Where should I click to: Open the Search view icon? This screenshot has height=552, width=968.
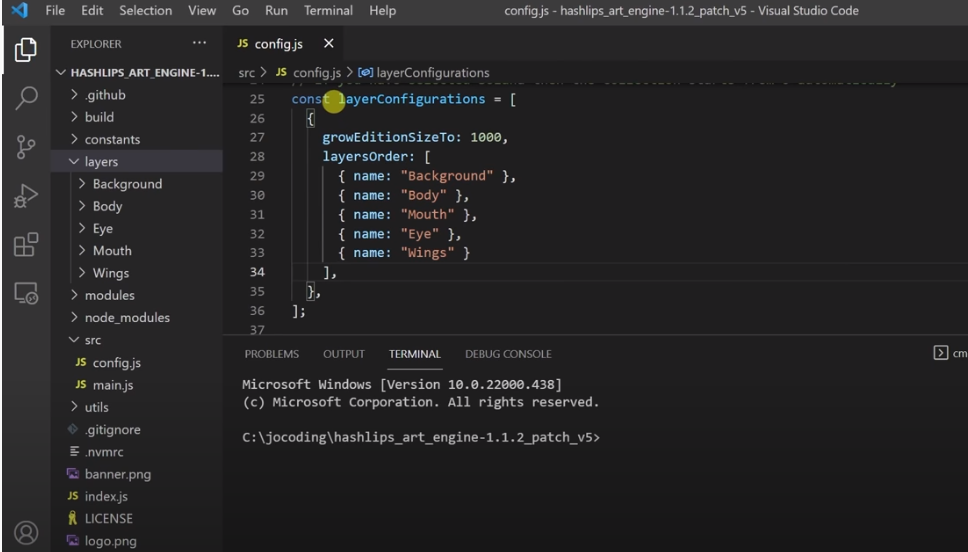(x=25, y=98)
